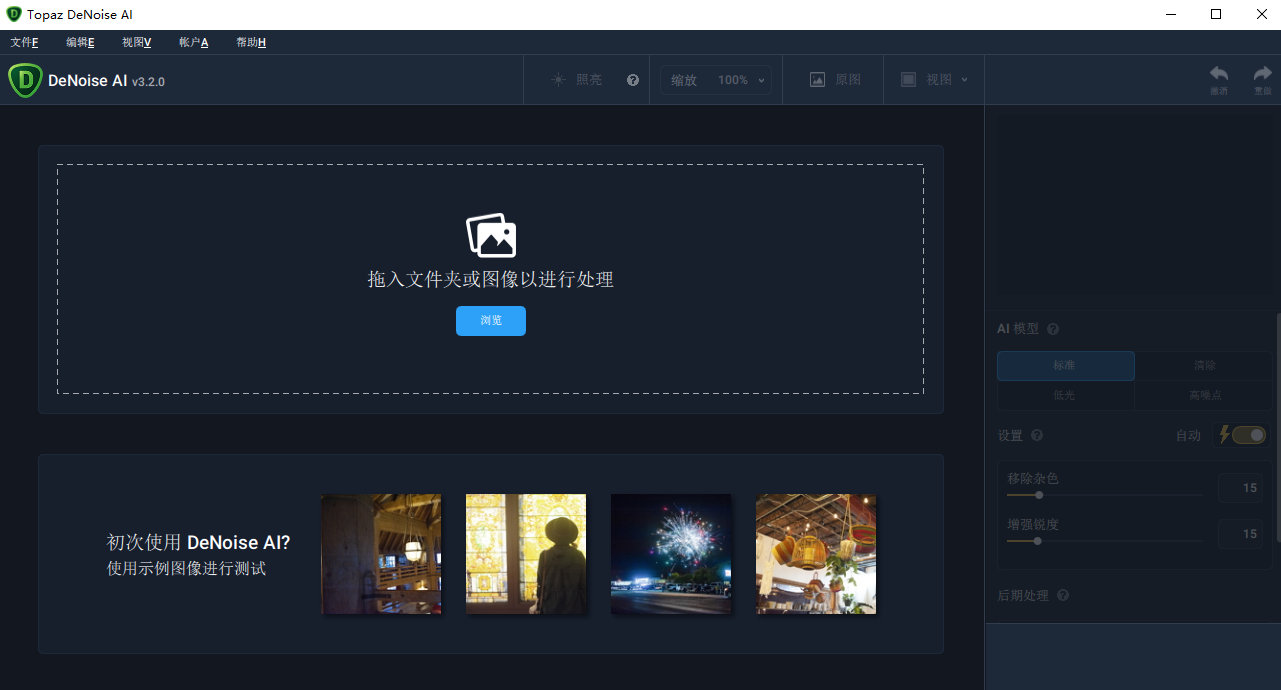Click the 照亮 label in the toolbar
This screenshot has width=1281, height=690.
point(589,80)
